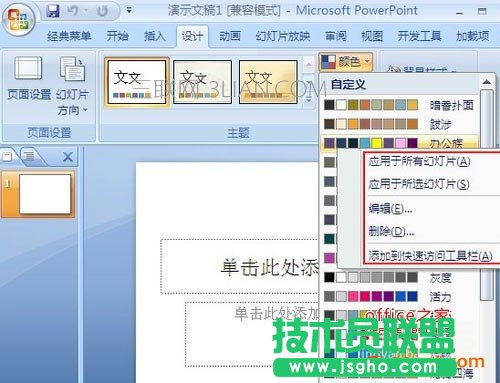Switch to the outline pane tab
Screen dimensions: 500x383
tap(29, 156)
